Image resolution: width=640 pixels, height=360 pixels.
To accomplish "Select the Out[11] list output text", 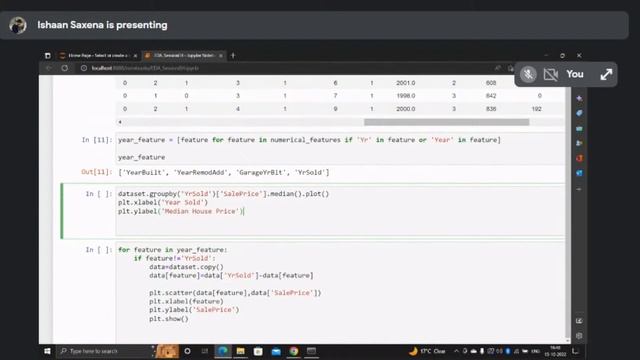I will [x=224, y=172].
